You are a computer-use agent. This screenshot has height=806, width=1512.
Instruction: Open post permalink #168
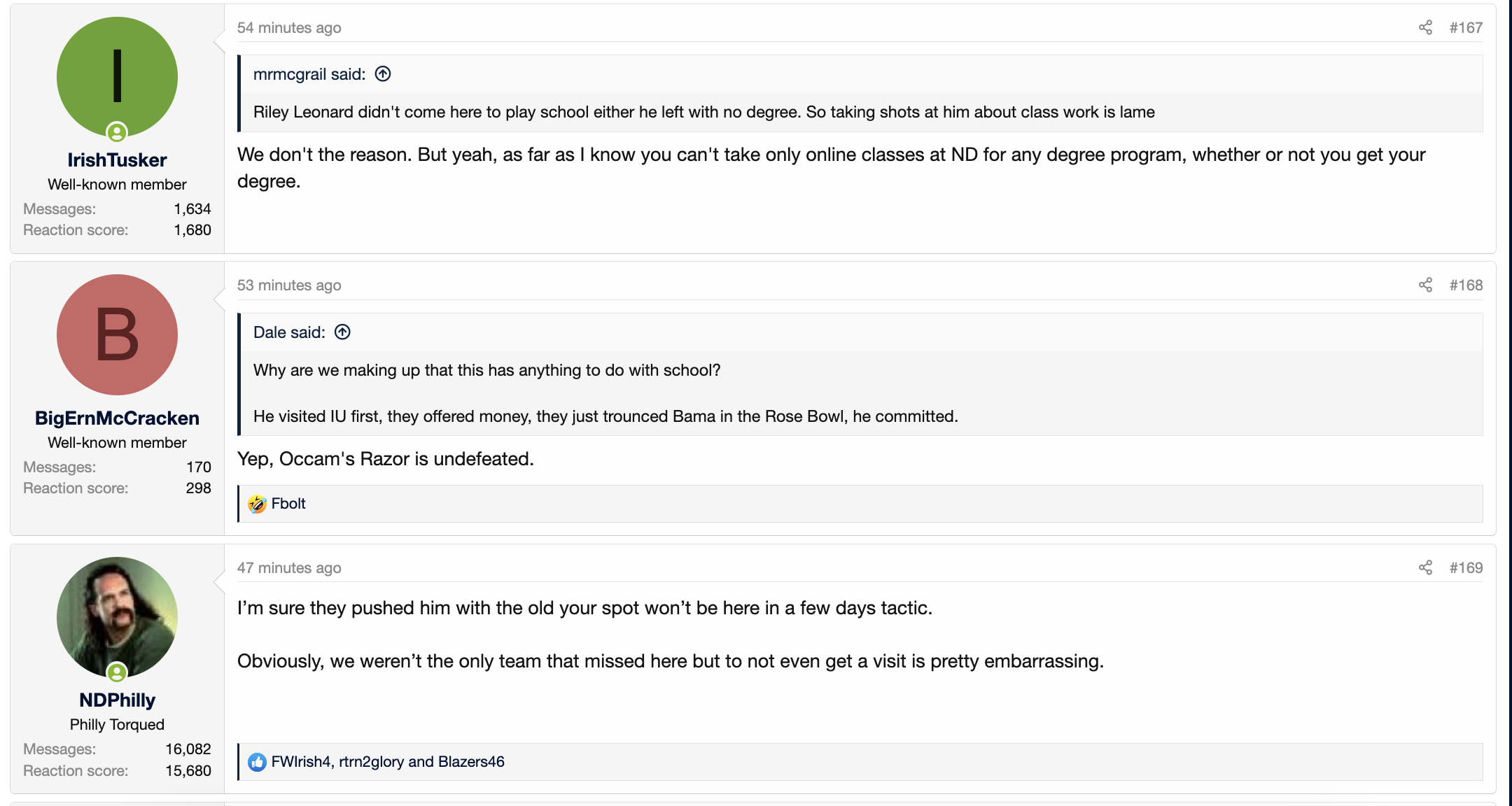pos(1466,285)
